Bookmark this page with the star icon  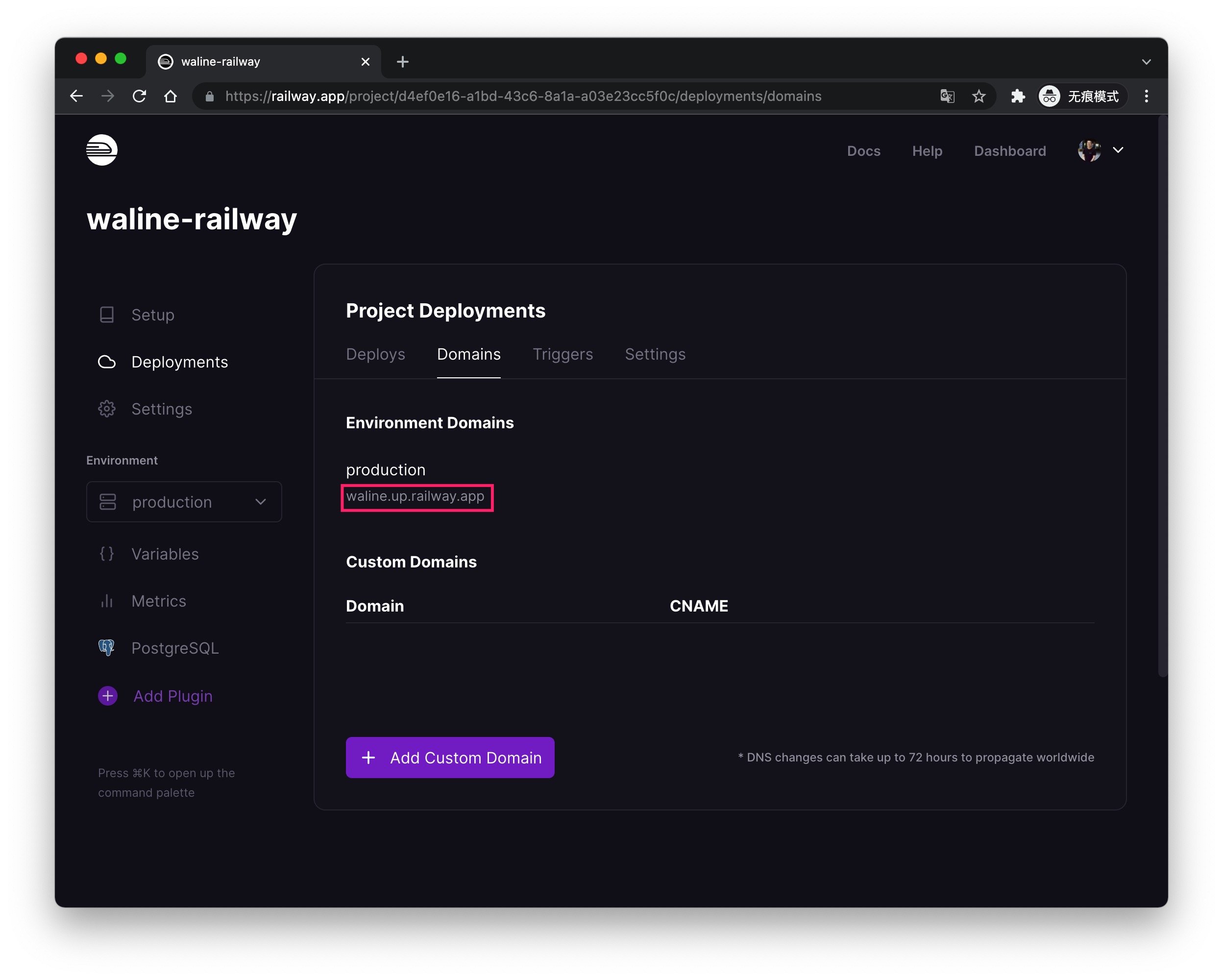click(x=978, y=97)
